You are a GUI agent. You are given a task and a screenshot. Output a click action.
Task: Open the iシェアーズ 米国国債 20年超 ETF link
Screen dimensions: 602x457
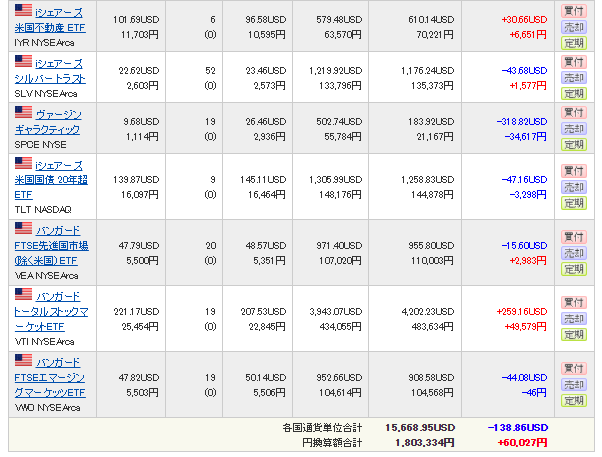tap(51, 180)
